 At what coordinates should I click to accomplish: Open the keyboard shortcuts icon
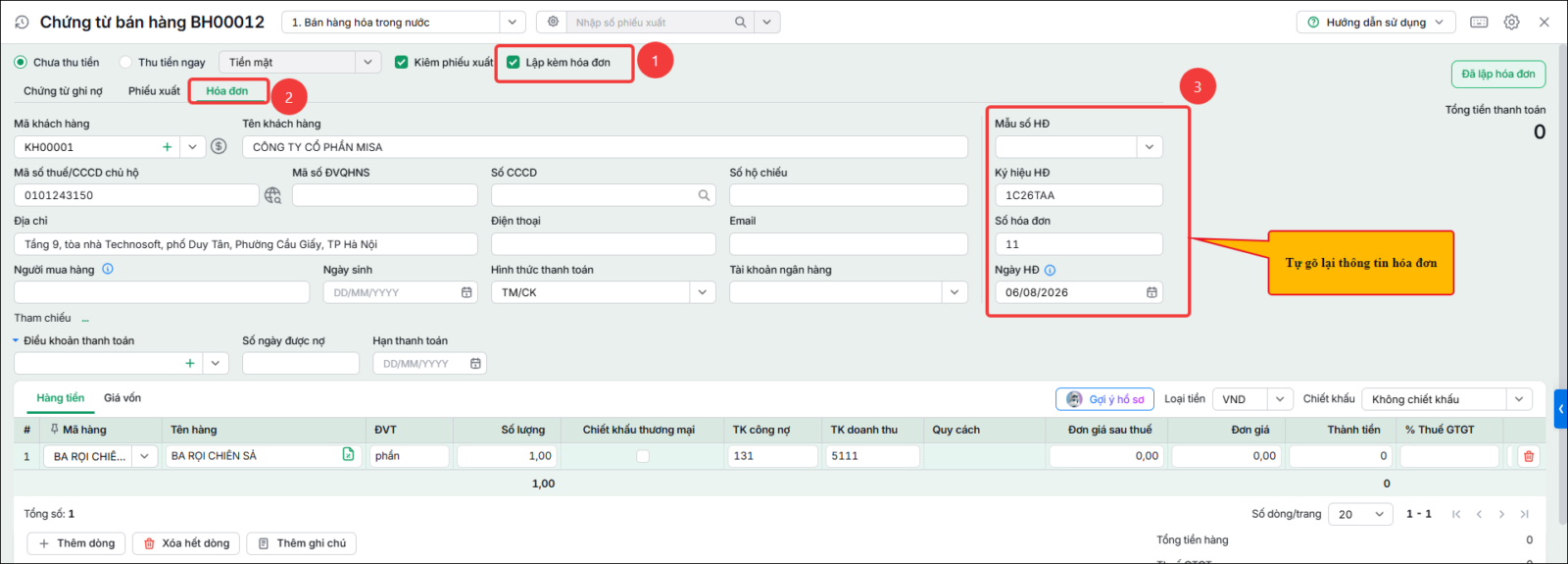click(x=1479, y=22)
